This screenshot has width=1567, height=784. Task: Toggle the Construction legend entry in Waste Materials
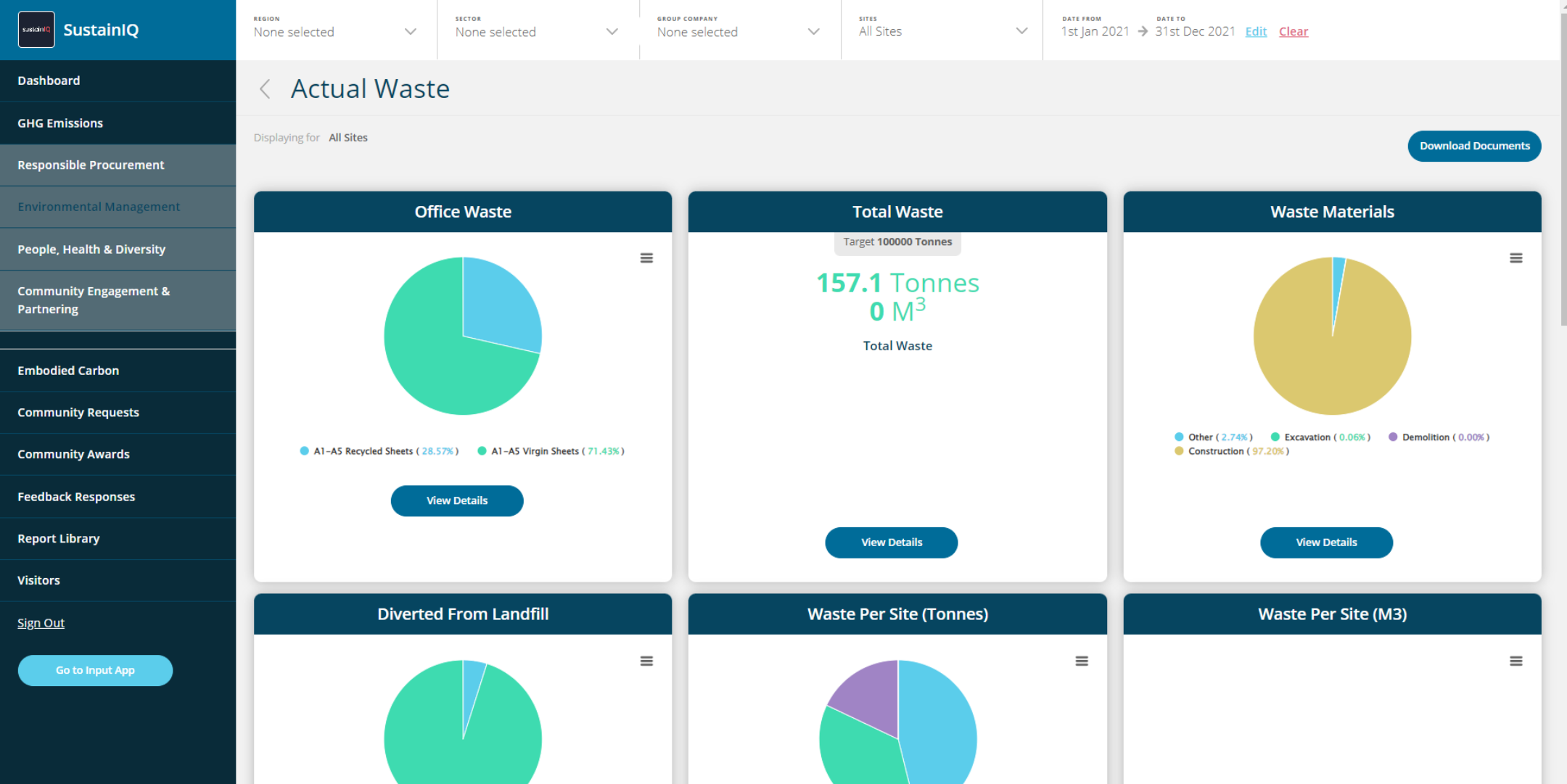coord(1231,451)
